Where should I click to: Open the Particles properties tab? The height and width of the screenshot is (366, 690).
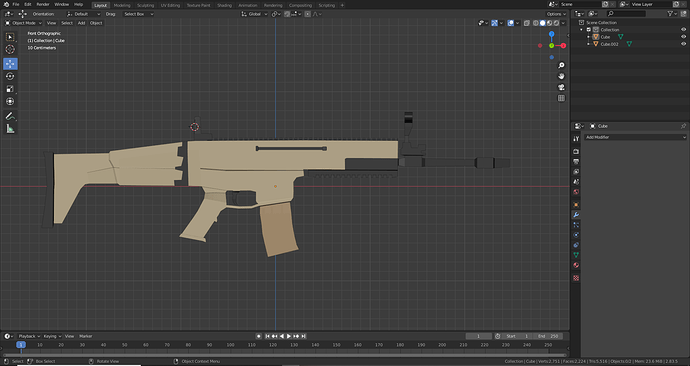tap(576, 225)
